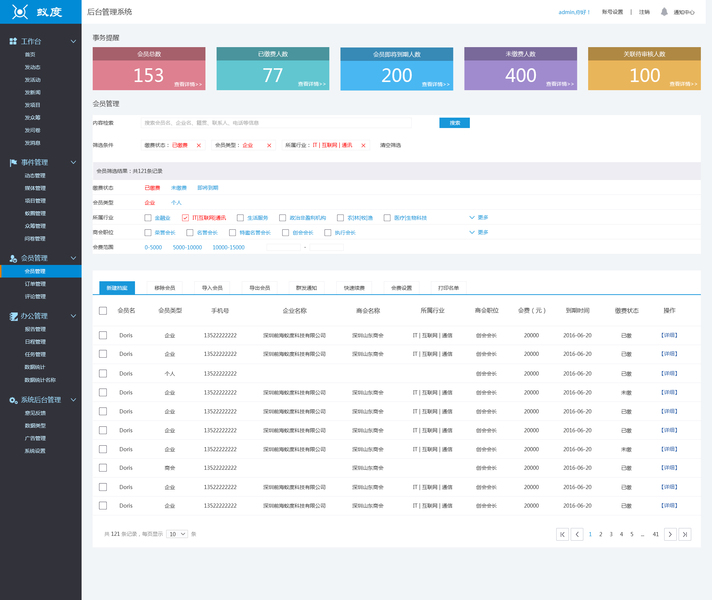The width and height of the screenshot is (712, 600).
Task: Go to the first page of results
Action: pyautogui.click(x=562, y=535)
